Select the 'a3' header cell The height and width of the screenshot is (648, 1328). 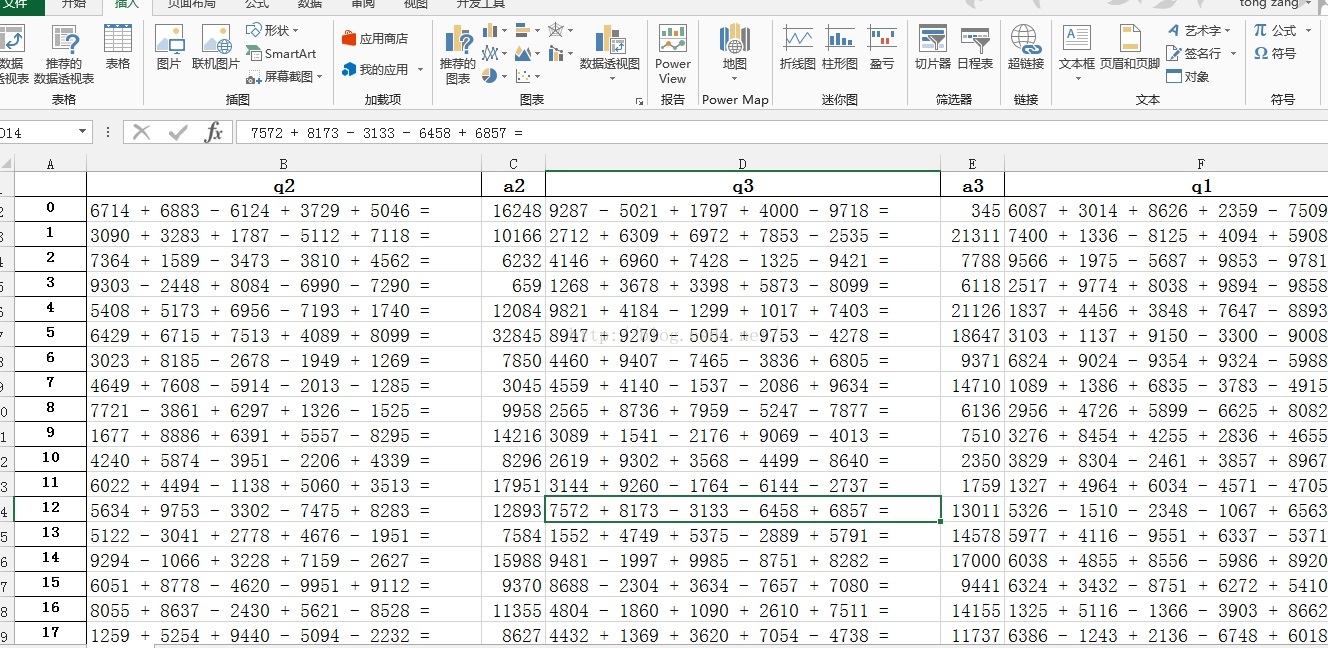coord(972,185)
